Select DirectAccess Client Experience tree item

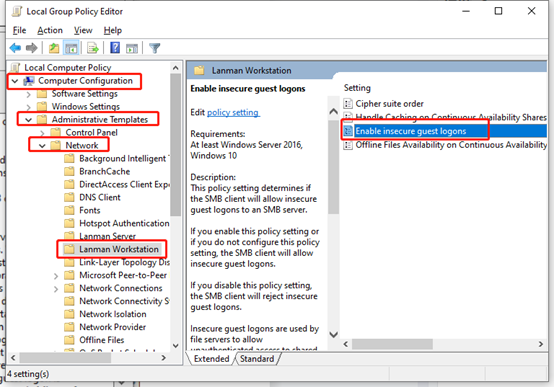coord(124,184)
